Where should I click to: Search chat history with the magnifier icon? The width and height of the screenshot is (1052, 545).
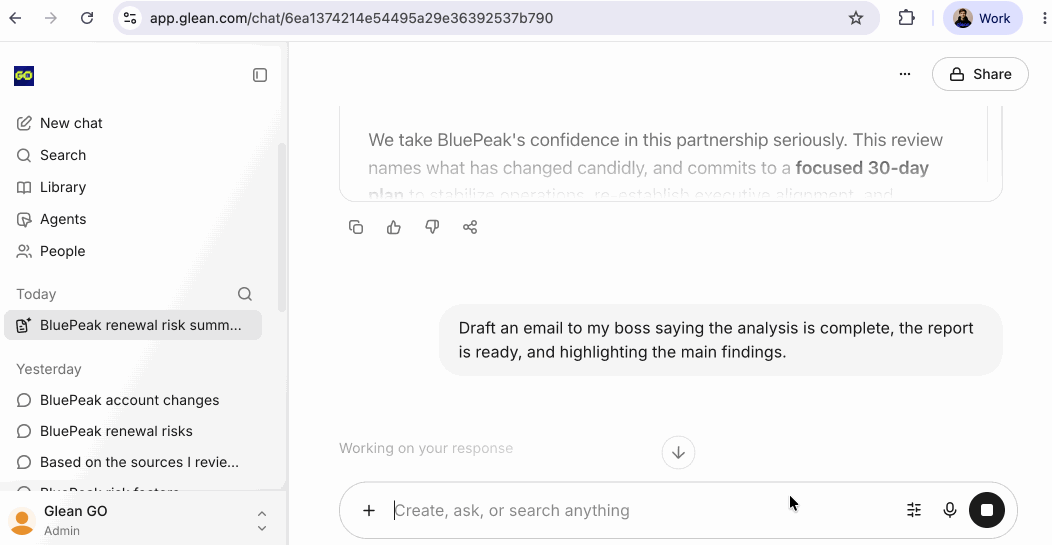(245, 294)
